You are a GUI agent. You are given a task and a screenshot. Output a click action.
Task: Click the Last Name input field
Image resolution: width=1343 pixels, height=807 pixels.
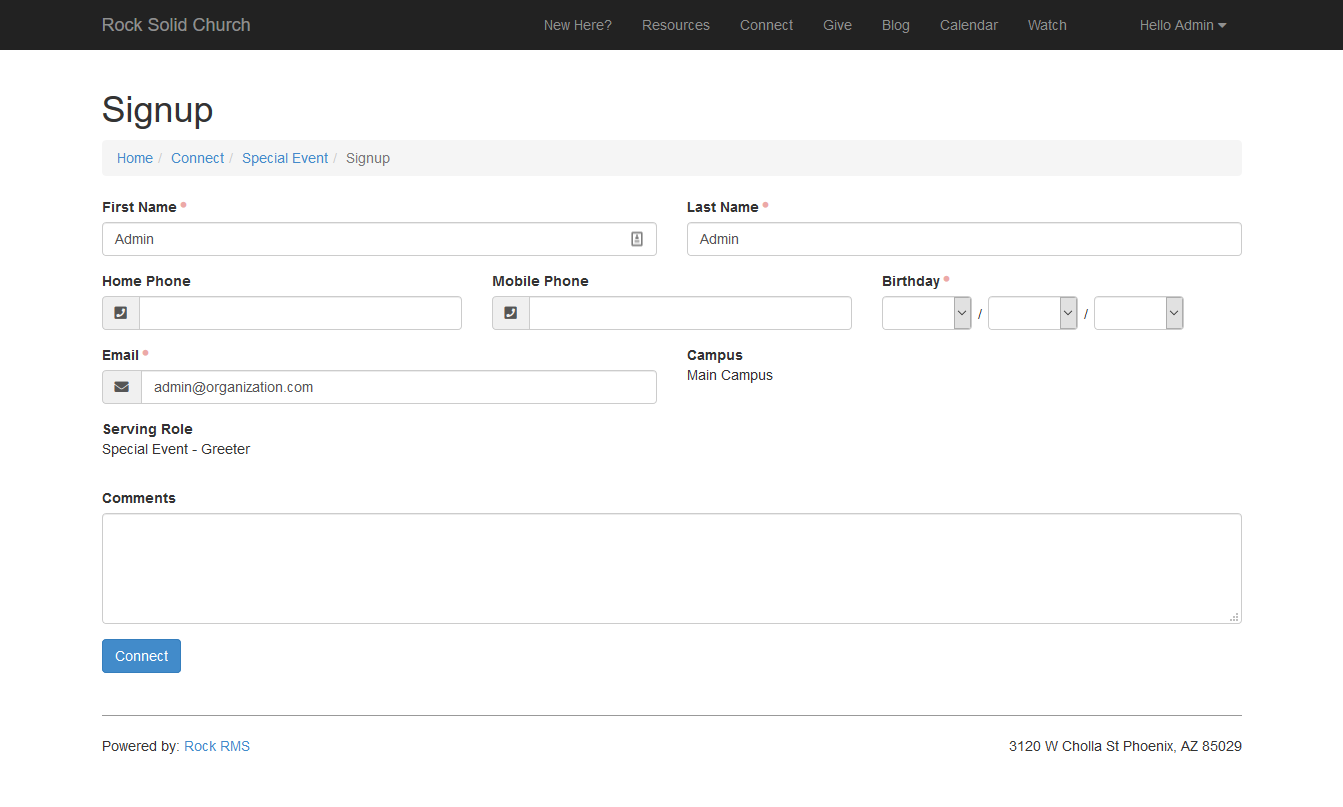point(963,239)
